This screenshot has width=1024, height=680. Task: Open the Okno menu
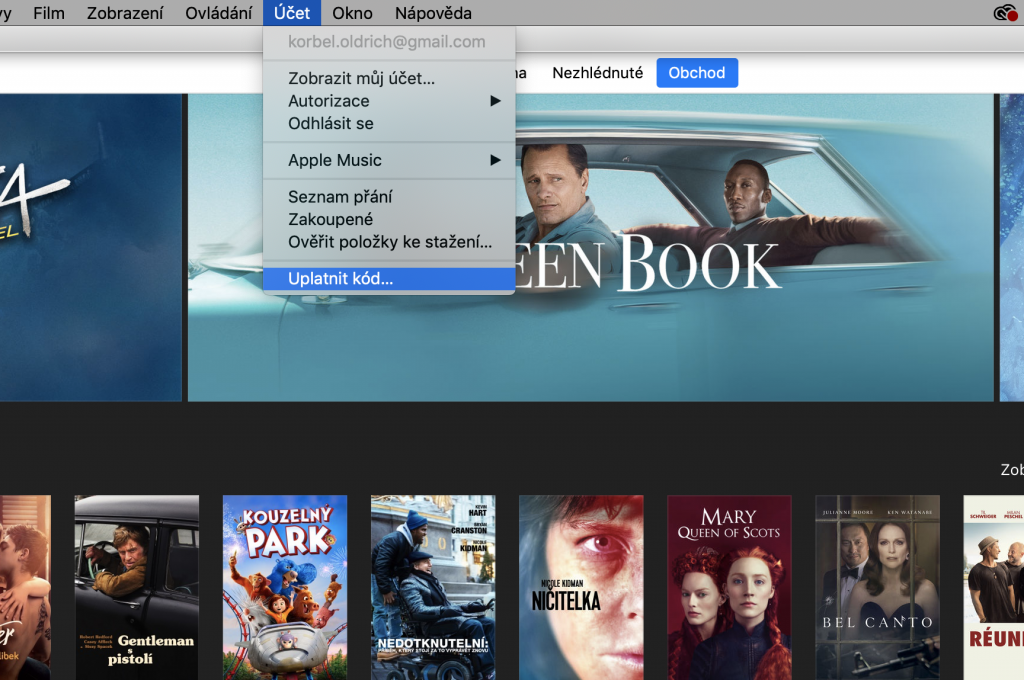point(352,13)
